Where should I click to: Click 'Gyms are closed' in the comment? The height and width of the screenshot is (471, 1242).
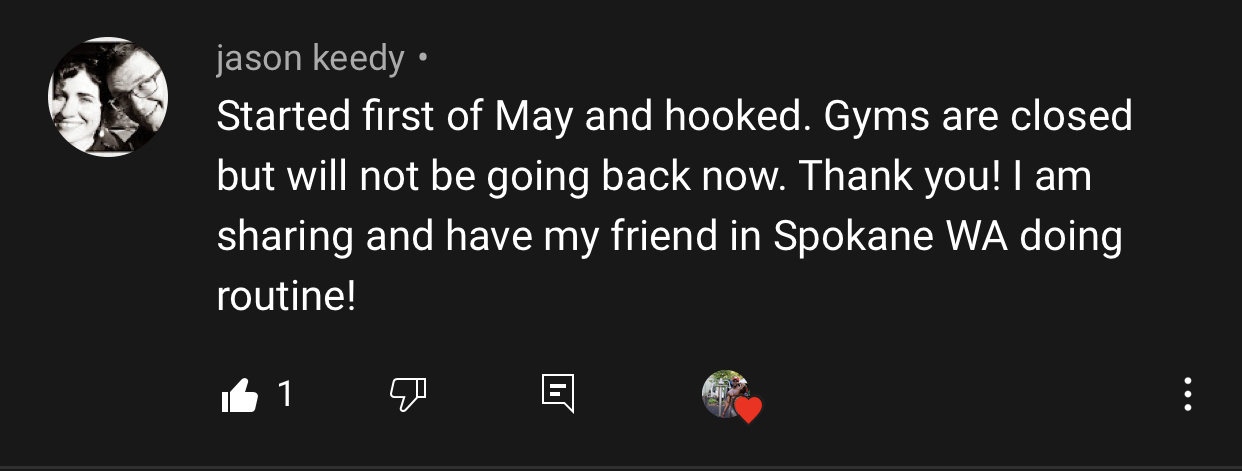coord(978,117)
